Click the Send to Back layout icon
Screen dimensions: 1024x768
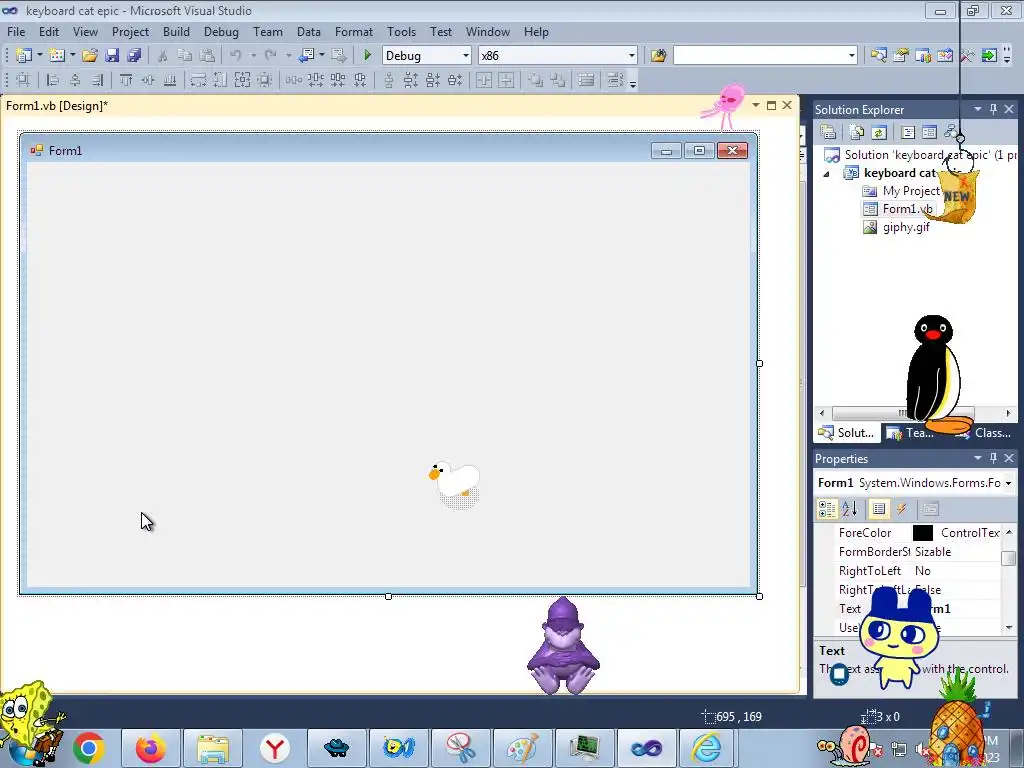click(x=558, y=80)
